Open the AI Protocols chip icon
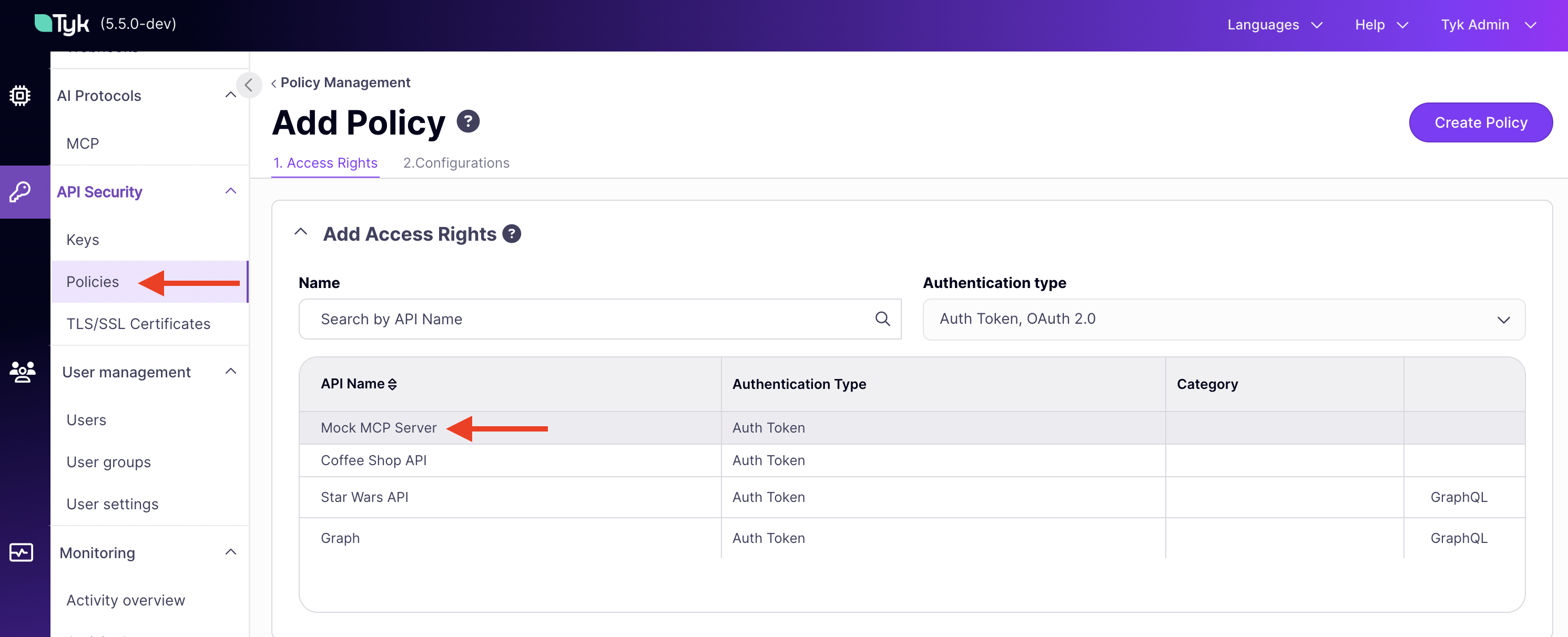 [x=20, y=96]
